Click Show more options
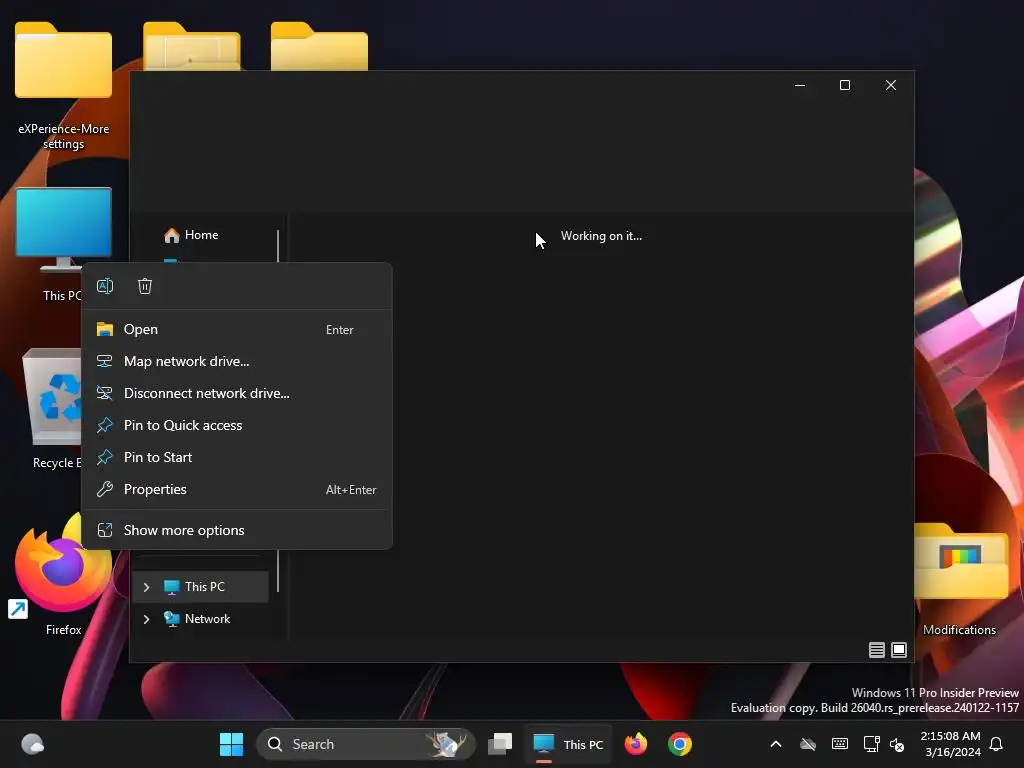This screenshot has width=1024, height=768. click(x=236, y=530)
